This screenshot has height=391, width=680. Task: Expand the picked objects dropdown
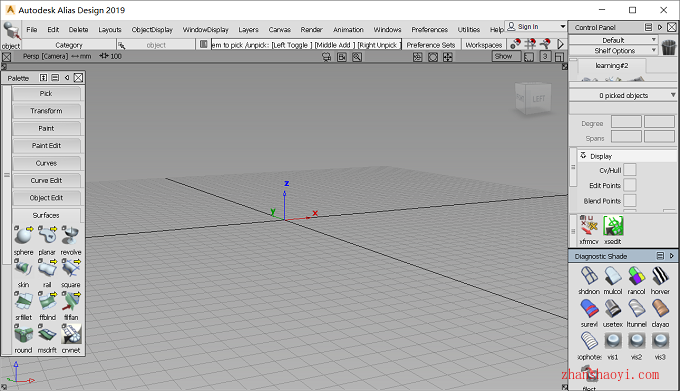click(673, 95)
